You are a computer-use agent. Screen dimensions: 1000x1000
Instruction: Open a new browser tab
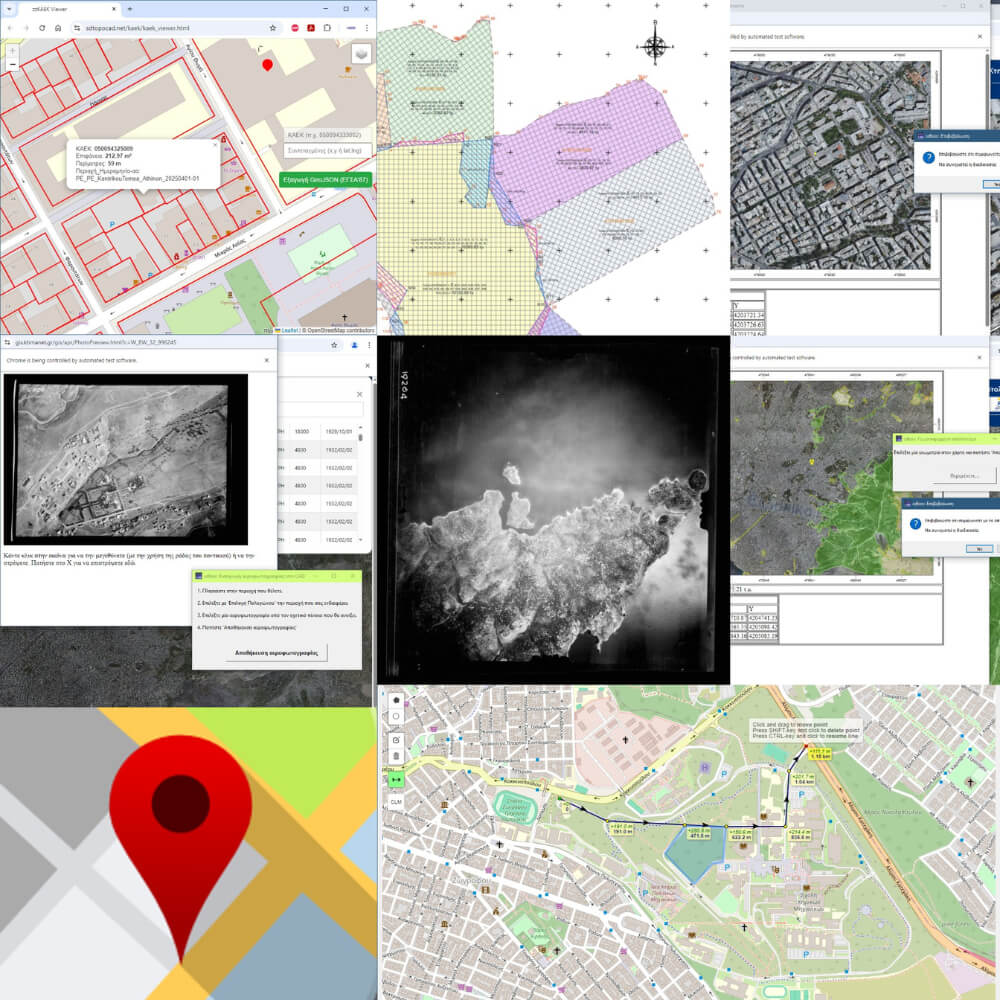pos(129,9)
